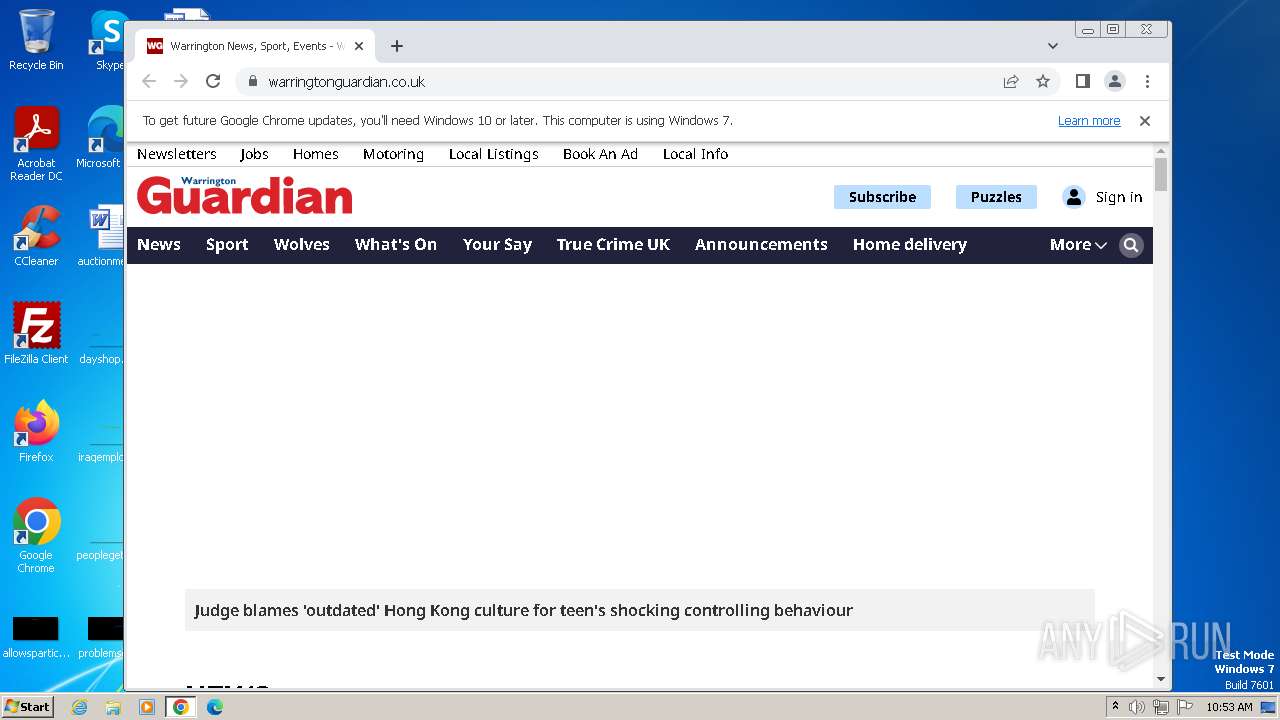The width and height of the screenshot is (1280, 720).
Task: Open Chrome side panel icon
Action: (x=1082, y=82)
